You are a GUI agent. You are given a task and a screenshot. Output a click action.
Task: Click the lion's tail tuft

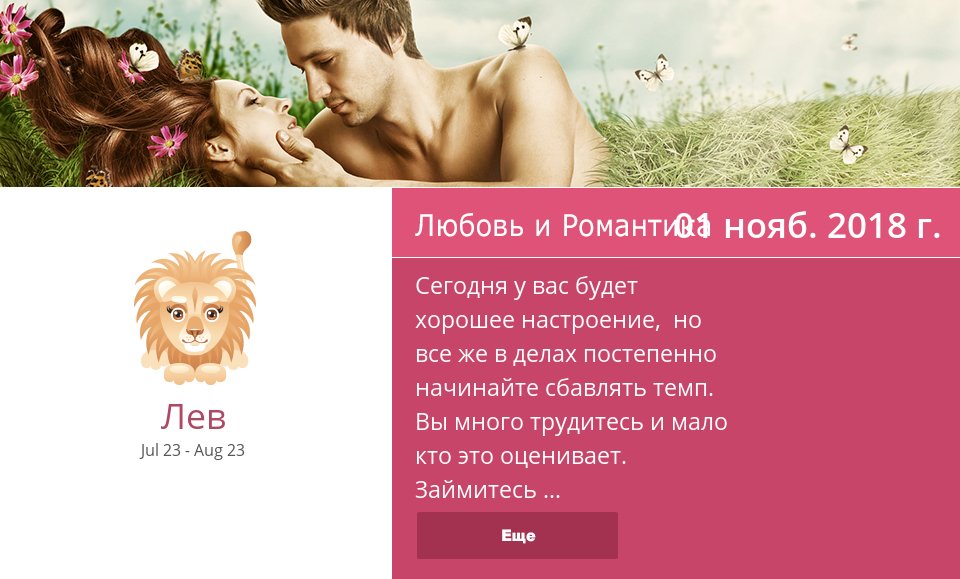(241, 242)
